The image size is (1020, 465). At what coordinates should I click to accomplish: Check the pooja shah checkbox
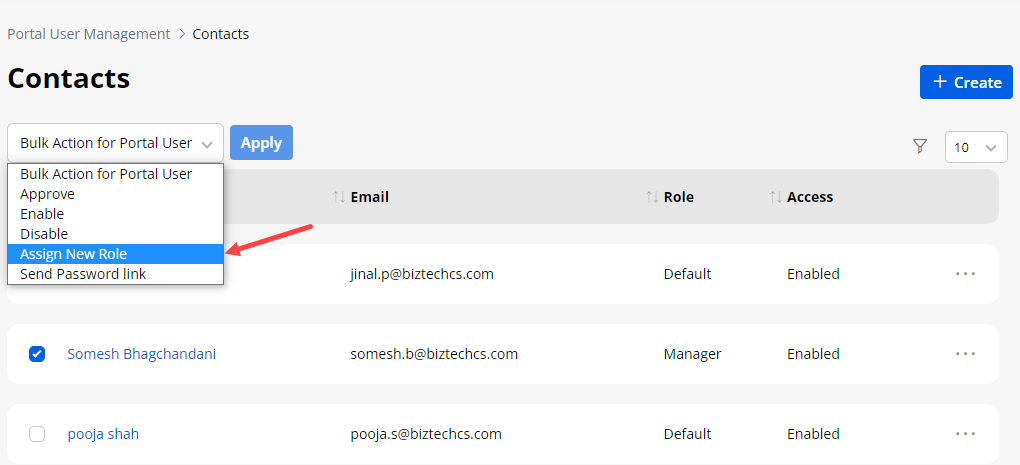pos(37,434)
